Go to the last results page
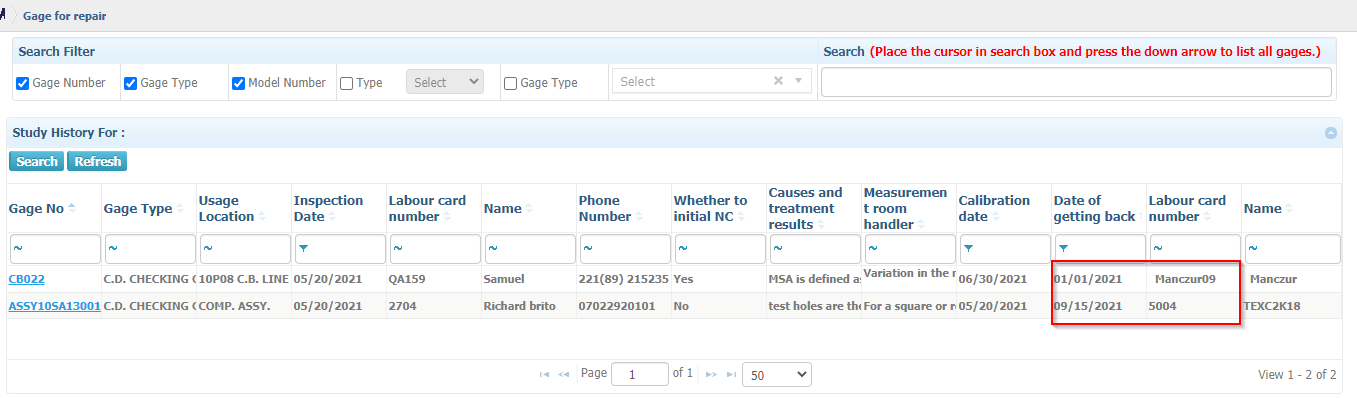The width and height of the screenshot is (1357, 398). pyautogui.click(x=731, y=374)
